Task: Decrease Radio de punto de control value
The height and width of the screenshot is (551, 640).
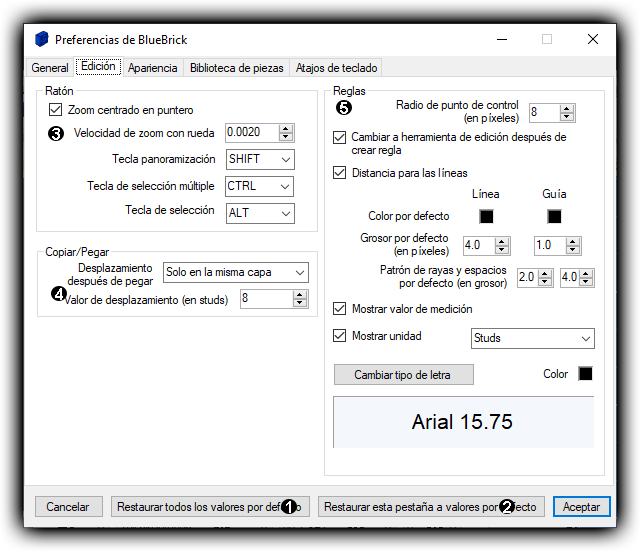Action: pos(567,117)
